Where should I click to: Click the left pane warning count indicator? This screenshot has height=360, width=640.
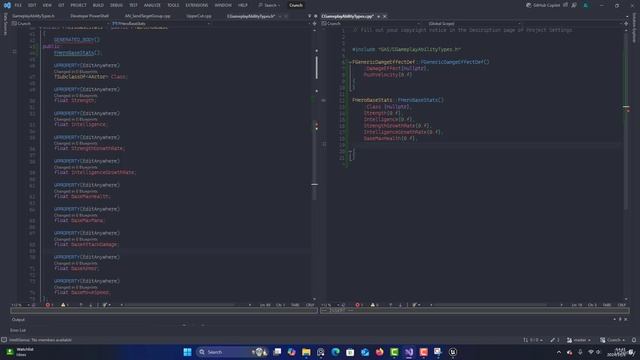[x=64, y=305]
